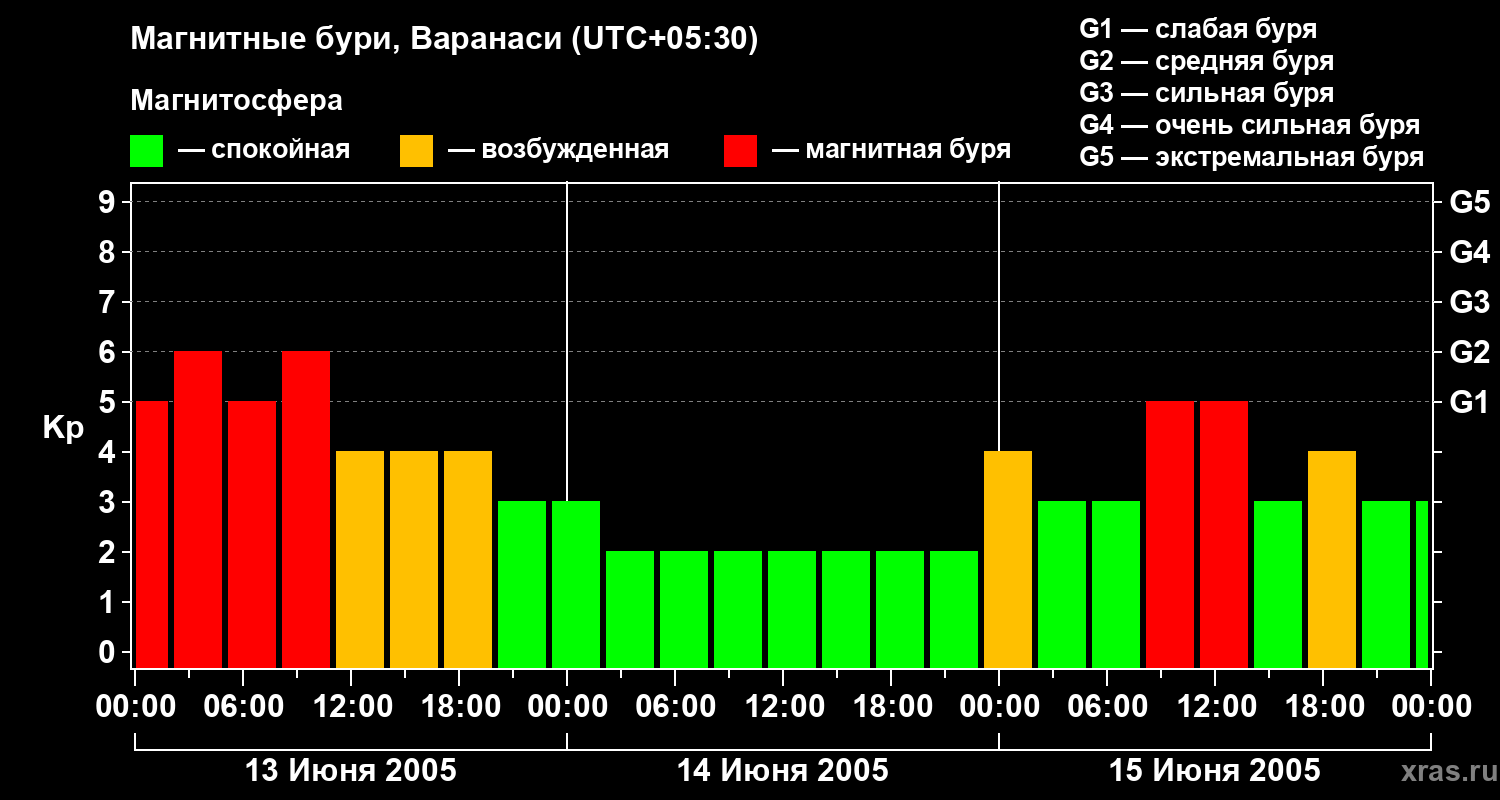Click the '— возбужденная' legend label
The height and width of the screenshot is (800, 1500).
pos(558,150)
